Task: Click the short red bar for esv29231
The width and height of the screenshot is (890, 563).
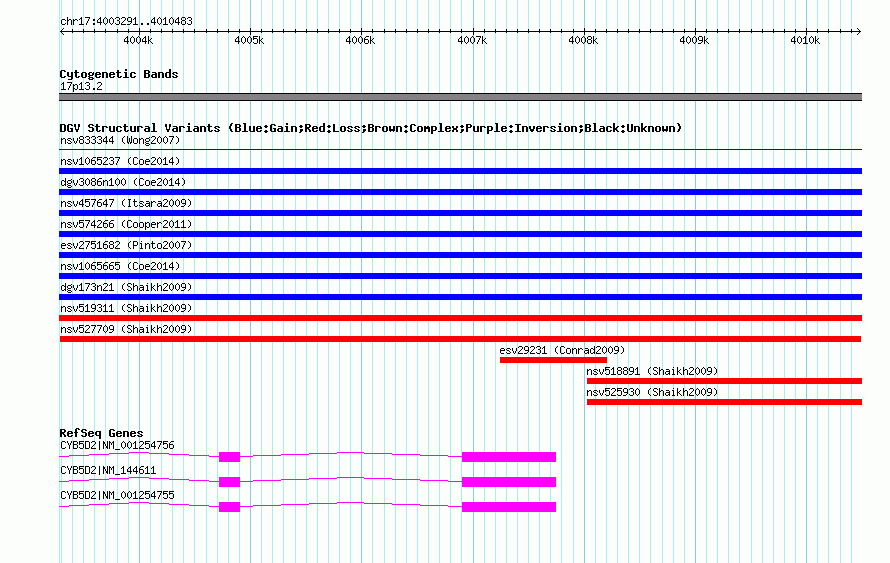Action: tap(553, 360)
